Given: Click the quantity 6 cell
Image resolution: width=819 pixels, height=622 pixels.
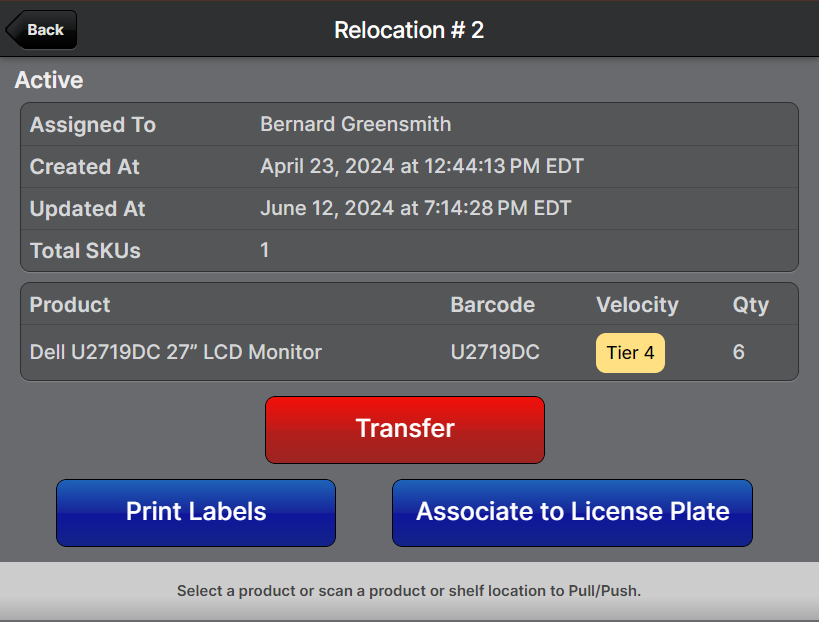Looking at the screenshot, I should pos(739,352).
